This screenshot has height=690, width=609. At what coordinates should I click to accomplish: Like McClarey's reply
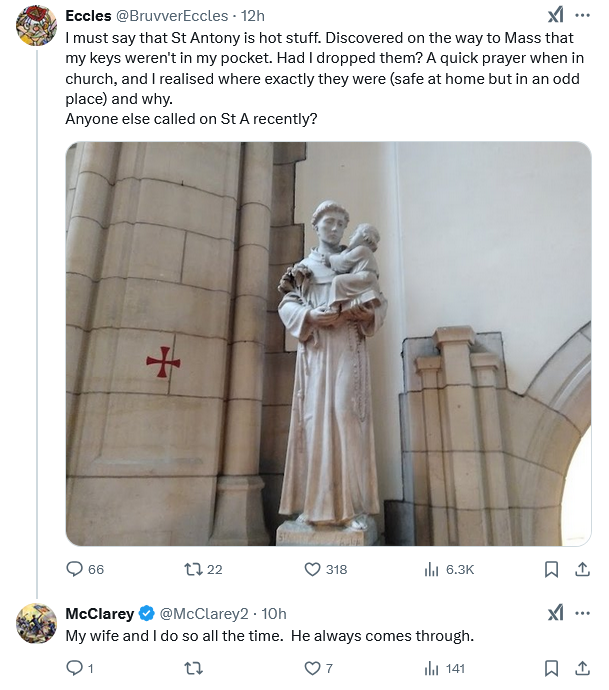coord(312,668)
